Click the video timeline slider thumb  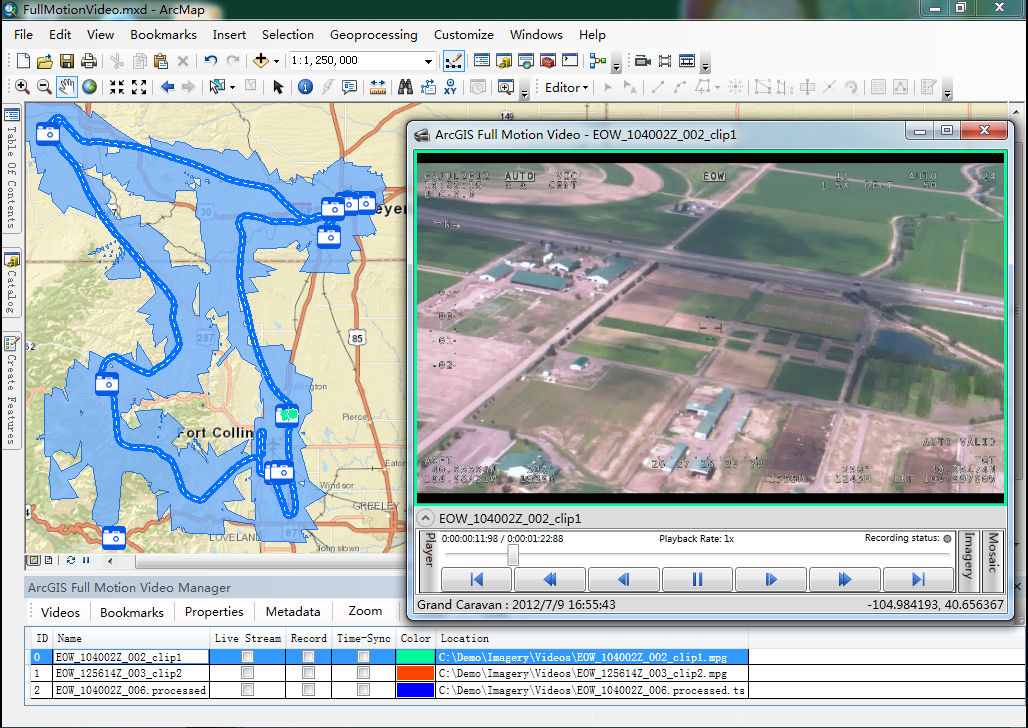pyautogui.click(x=513, y=556)
